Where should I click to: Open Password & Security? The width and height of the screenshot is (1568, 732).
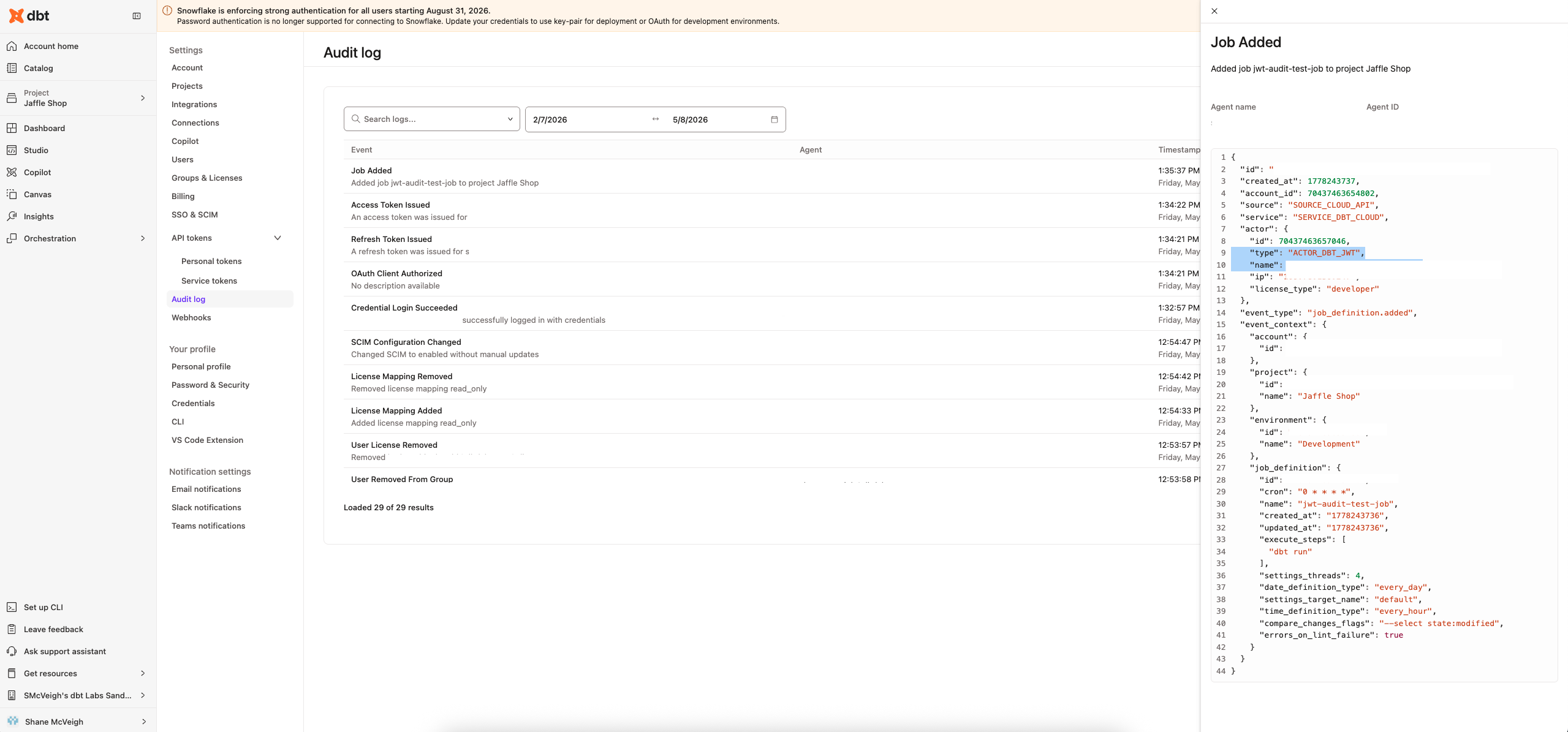point(210,385)
